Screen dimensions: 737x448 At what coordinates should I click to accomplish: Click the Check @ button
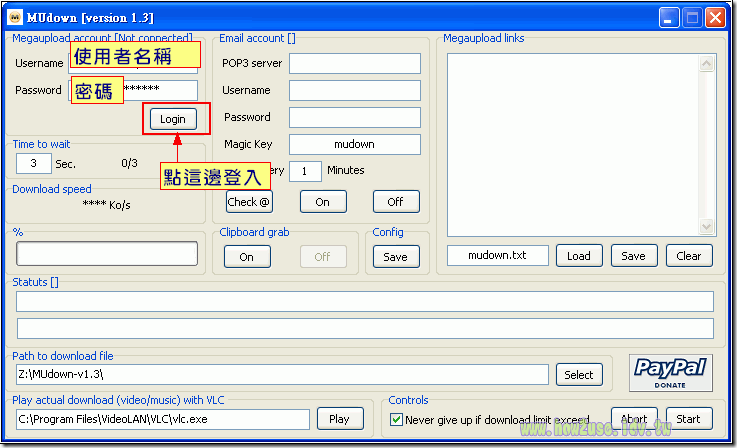click(249, 202)
